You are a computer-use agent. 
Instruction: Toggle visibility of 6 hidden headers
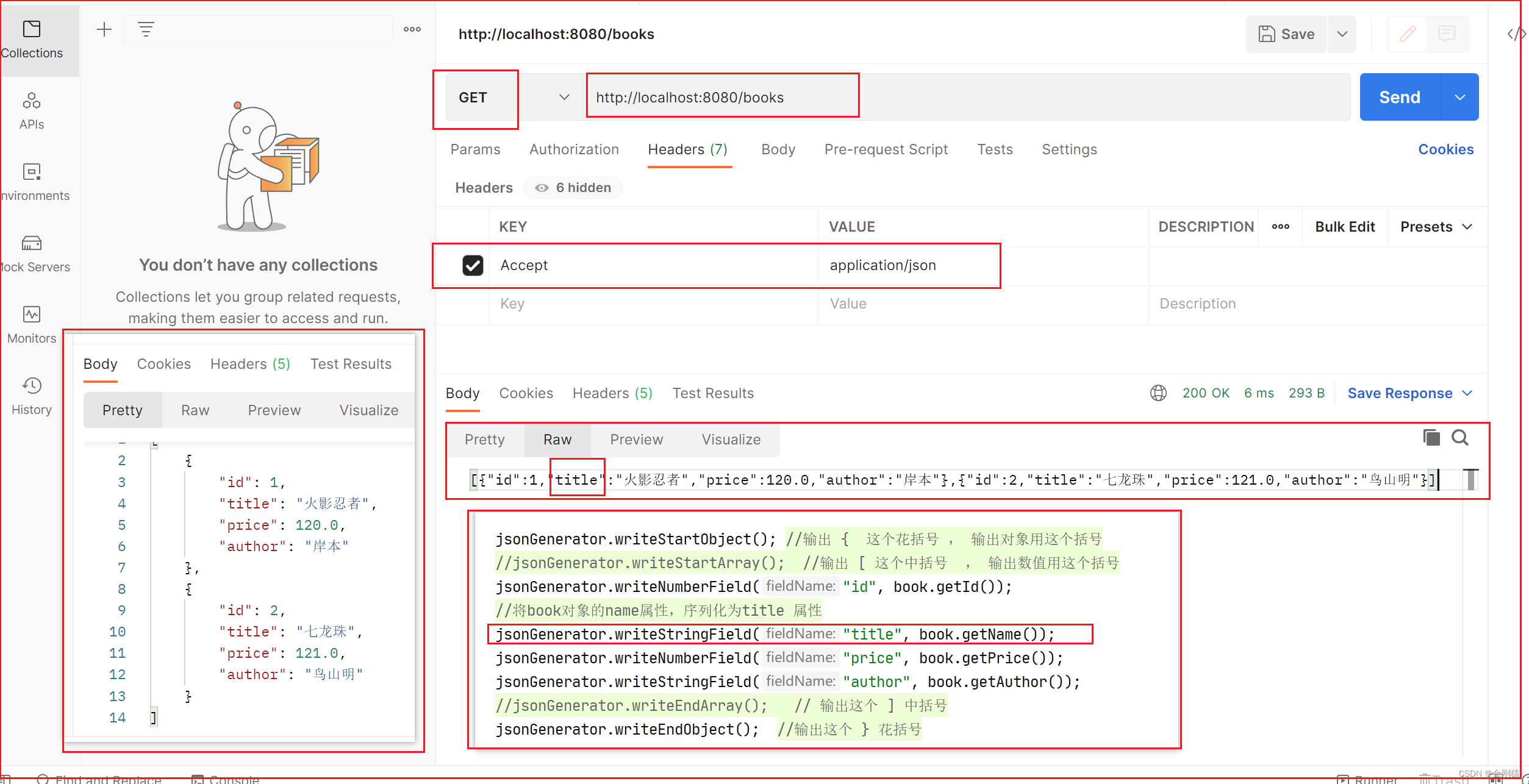(x=567, y=189)
